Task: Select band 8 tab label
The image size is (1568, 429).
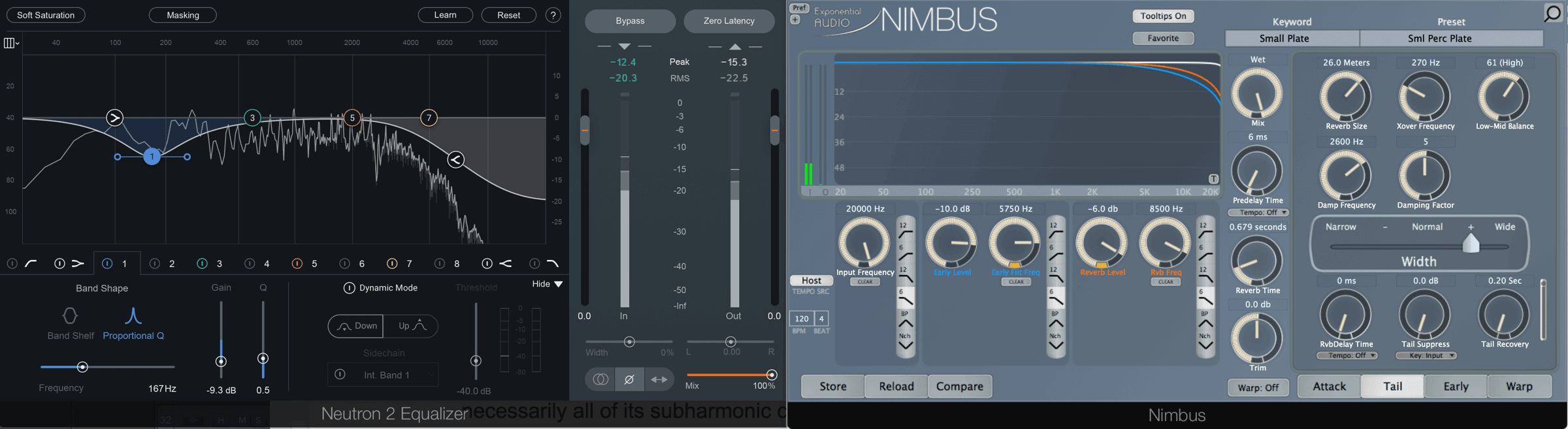Action: (457, 264)
